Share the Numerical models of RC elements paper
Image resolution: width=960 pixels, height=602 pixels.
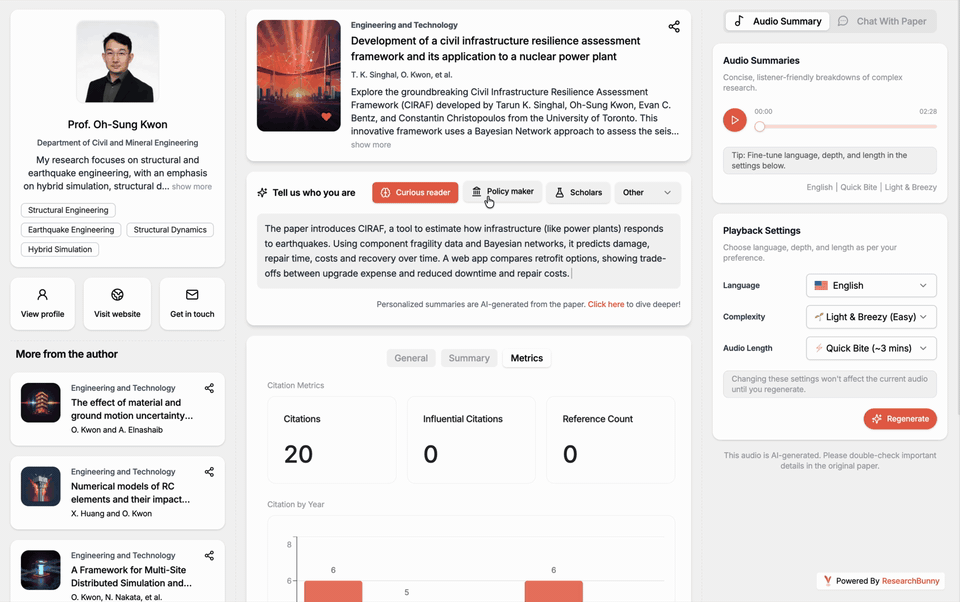coord(209,472)
